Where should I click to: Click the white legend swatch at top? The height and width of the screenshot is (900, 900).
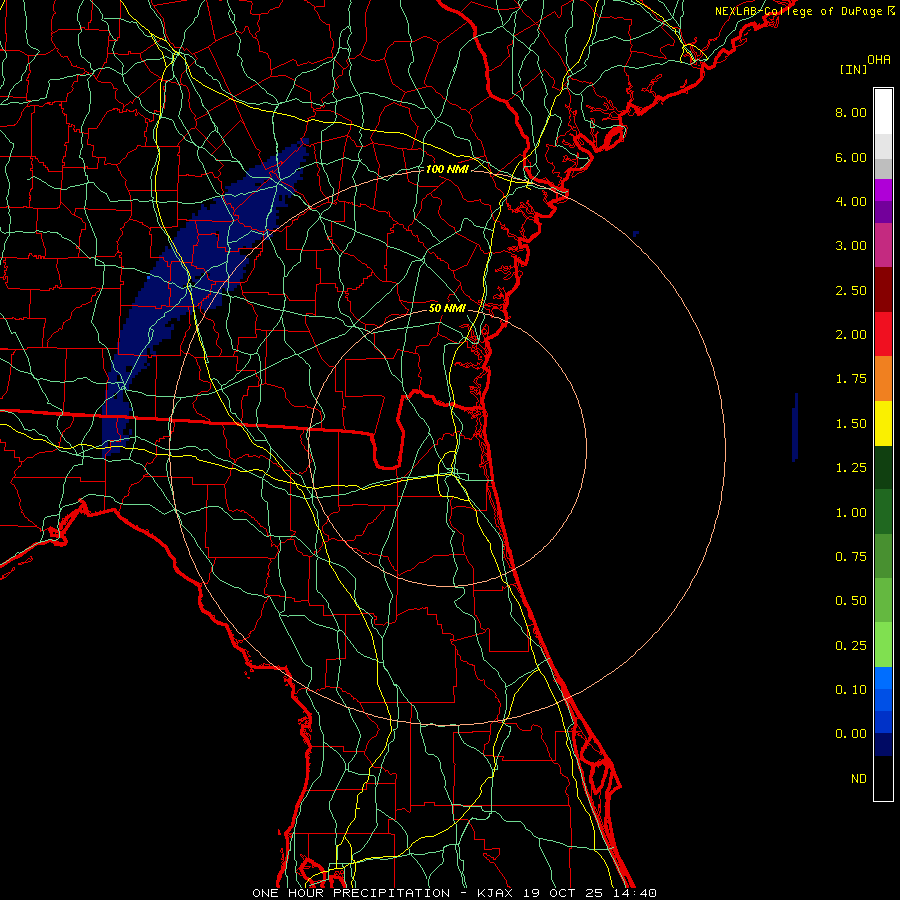883,112
